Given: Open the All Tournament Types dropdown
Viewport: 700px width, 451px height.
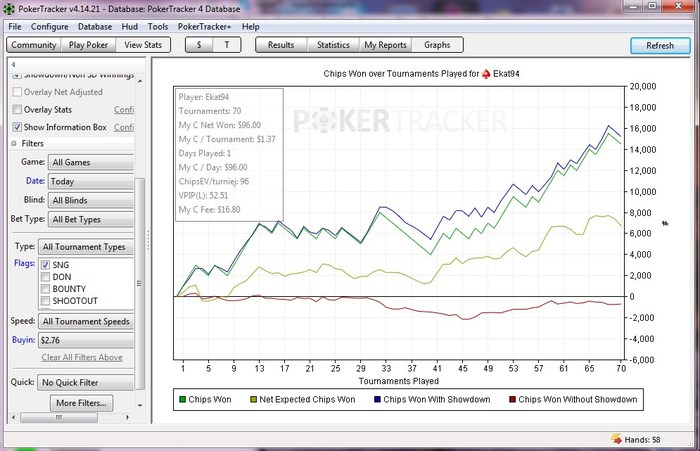Looking at the screenshot, I should [x=86, y=247].
